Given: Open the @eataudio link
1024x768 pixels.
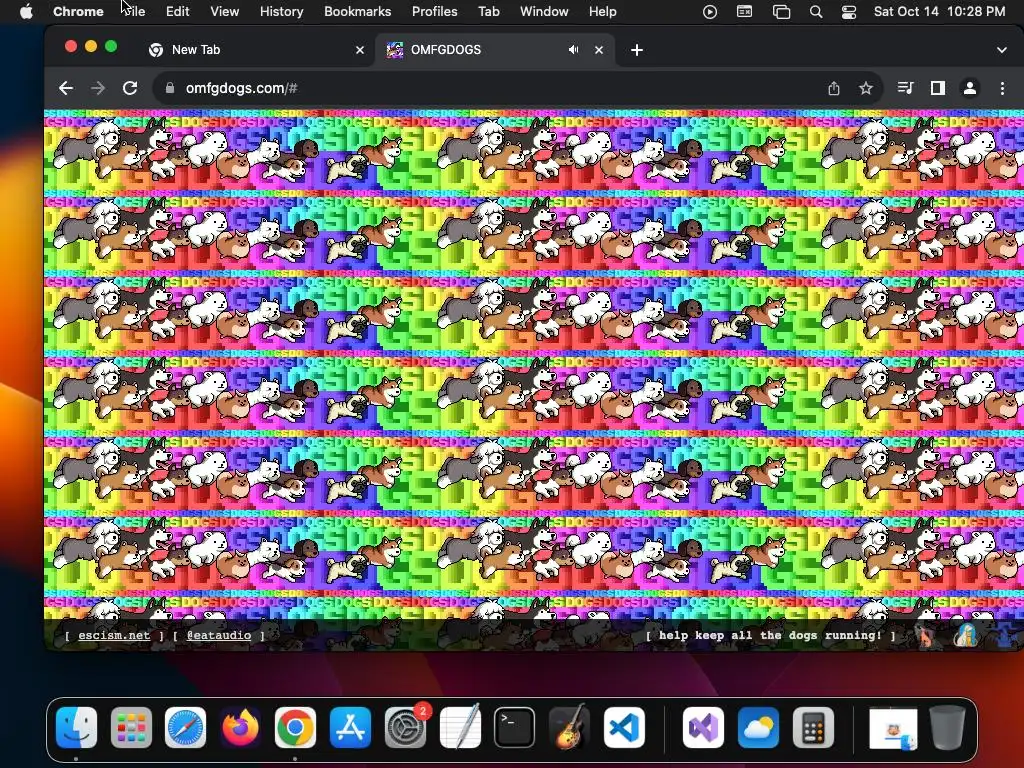Looking at the screenshot, I should pos(219,635).
